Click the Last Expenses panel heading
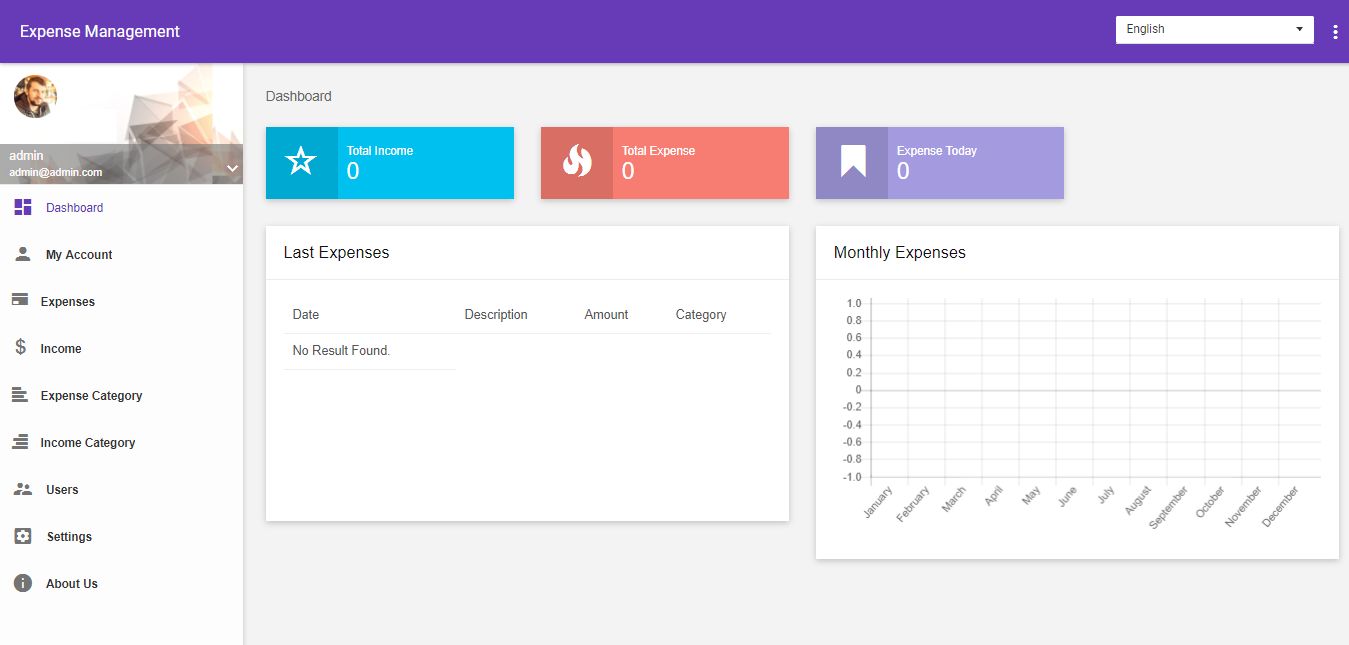This screenshot has height=645, width=1349. (x=336, y=253)
